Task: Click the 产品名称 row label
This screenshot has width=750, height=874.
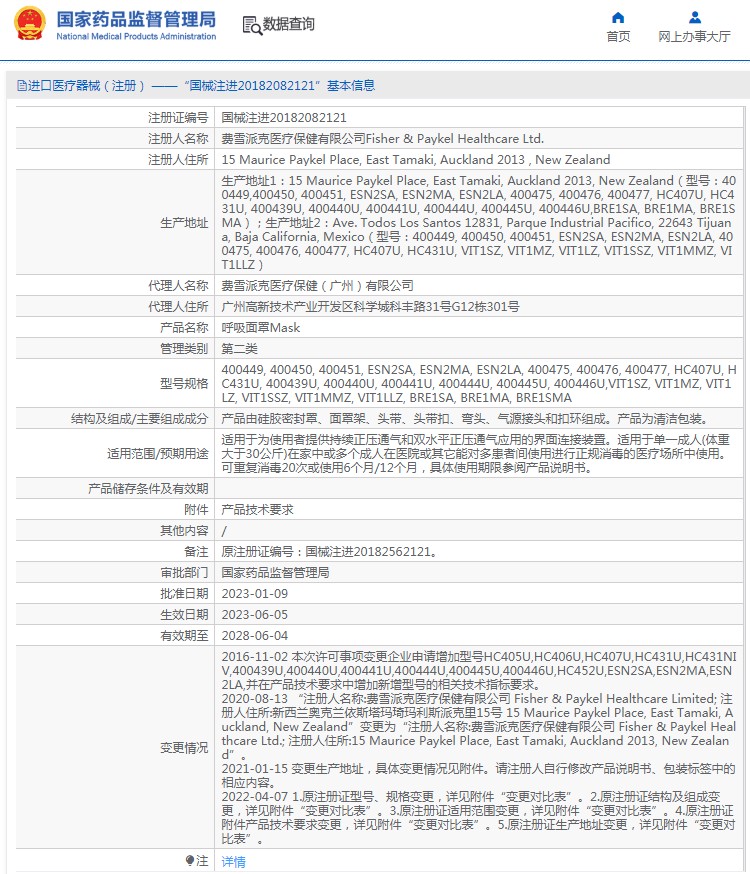Action: click(184, 328)
